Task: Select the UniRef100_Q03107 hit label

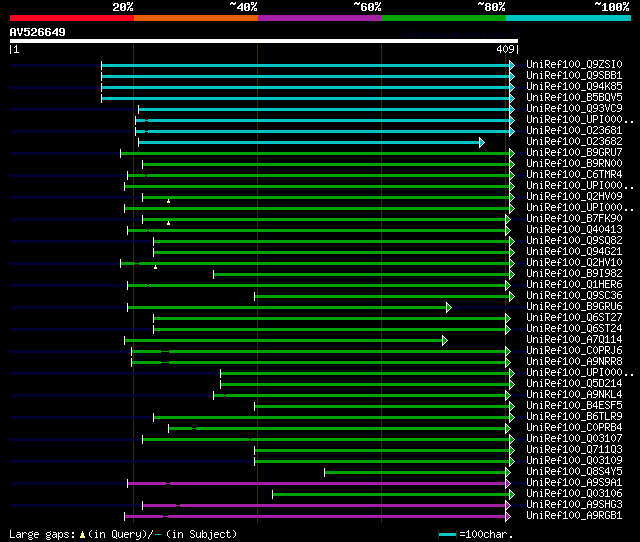Action: [x=574, y=439]
